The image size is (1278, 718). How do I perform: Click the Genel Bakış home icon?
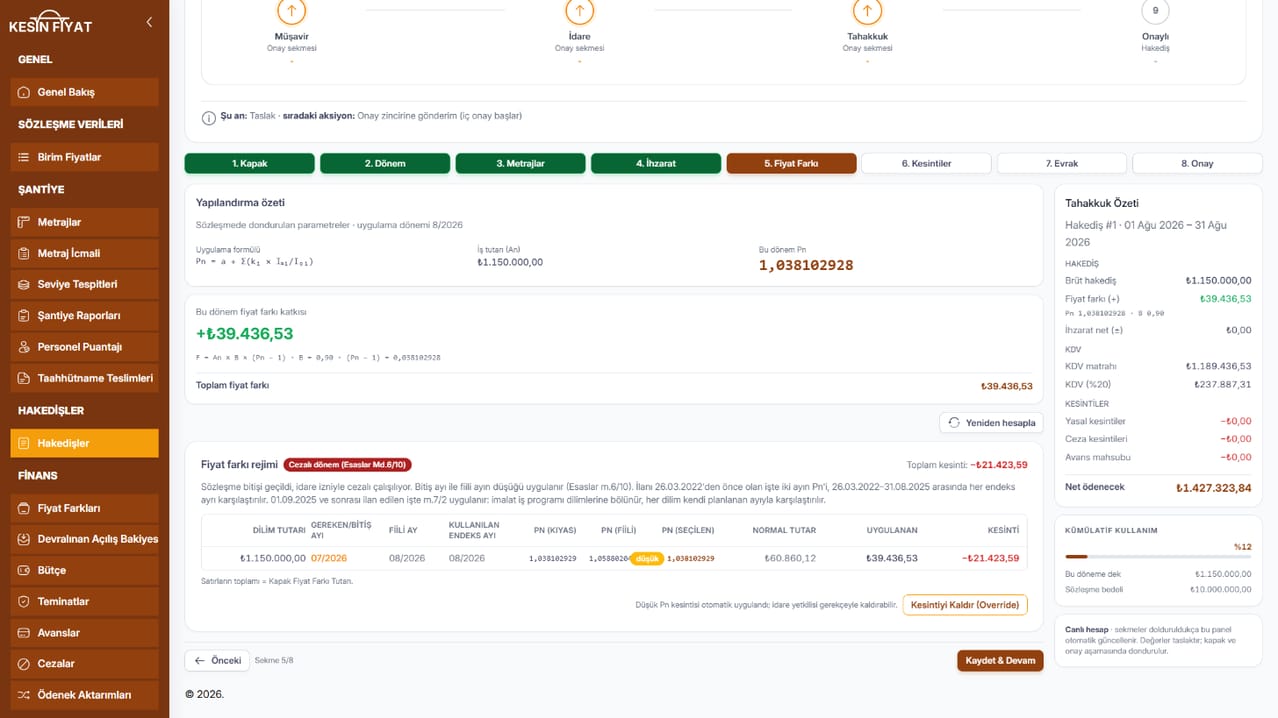24,92
